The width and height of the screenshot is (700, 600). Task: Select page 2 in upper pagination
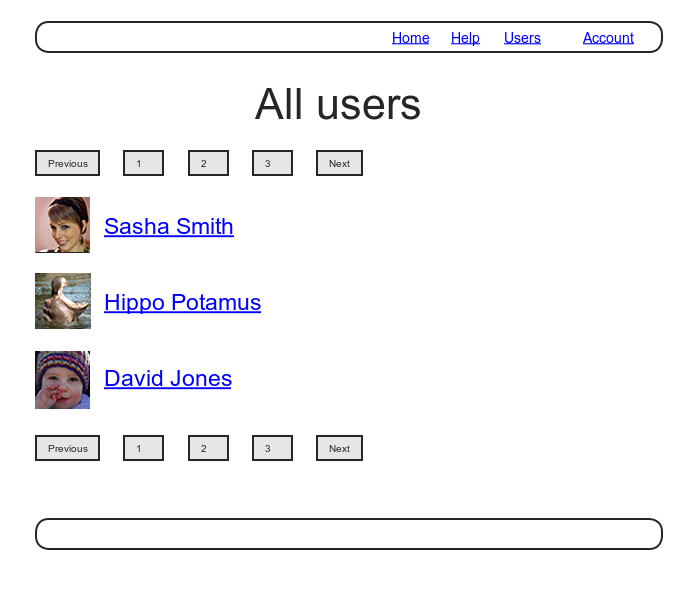pyautogui.click(x=208, y=163)
